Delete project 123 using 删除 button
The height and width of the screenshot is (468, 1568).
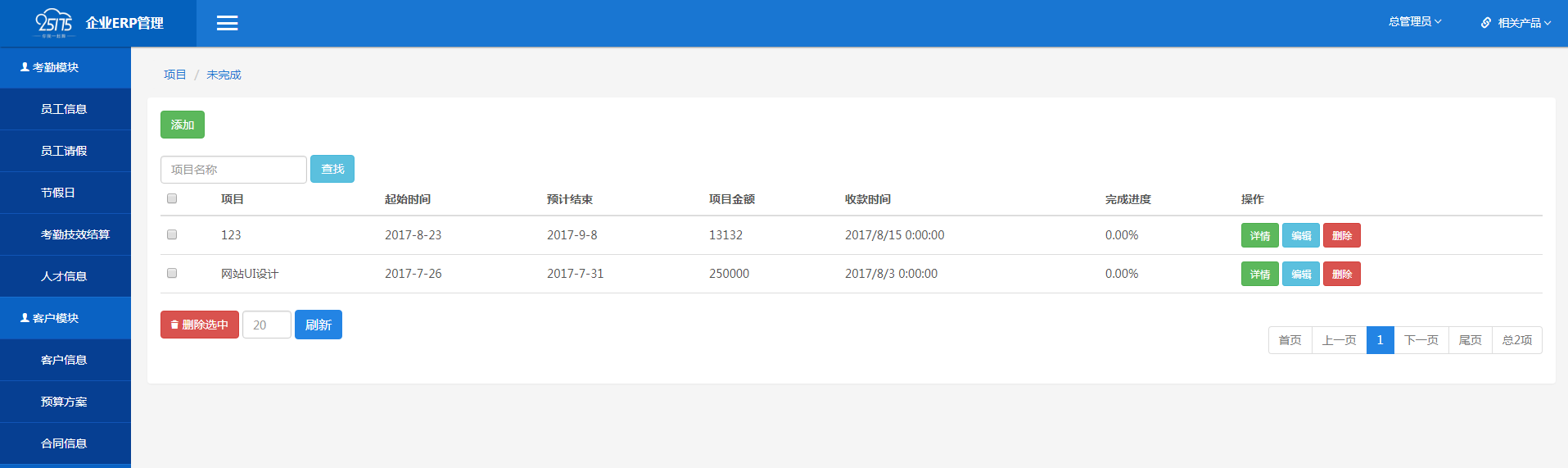pos(1341,235)
